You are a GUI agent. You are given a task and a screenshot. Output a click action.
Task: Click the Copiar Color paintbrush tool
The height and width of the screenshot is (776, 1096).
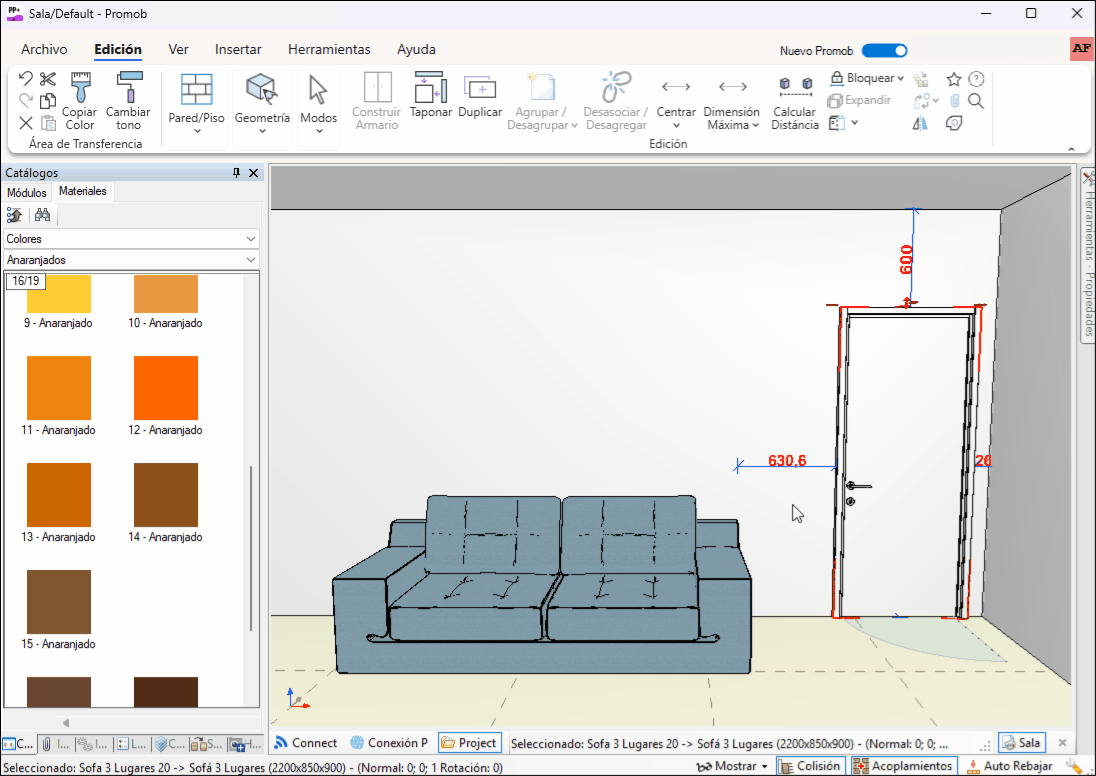[x=79, y=100]
